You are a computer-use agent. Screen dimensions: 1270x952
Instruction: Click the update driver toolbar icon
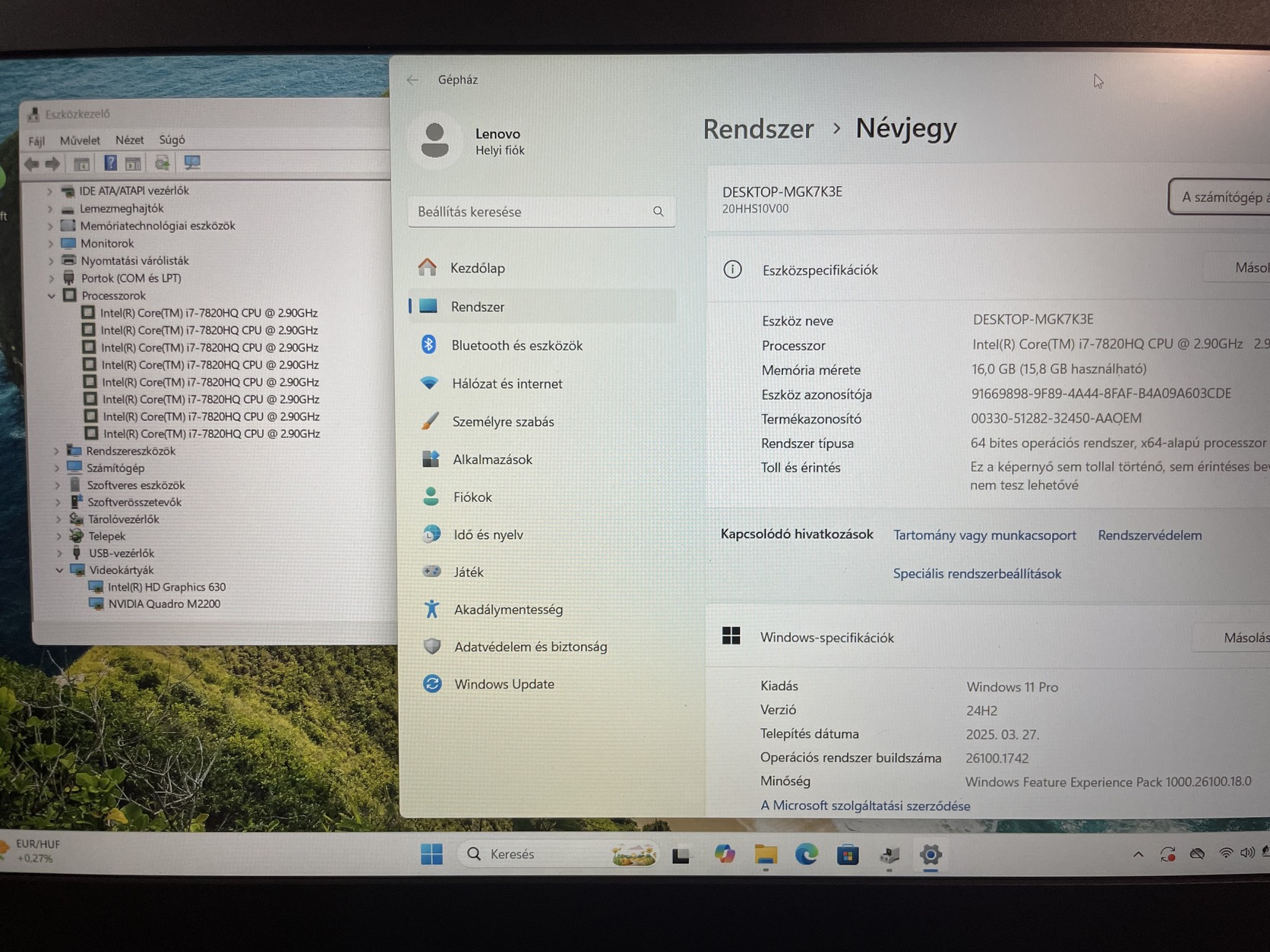pos(162,163)
